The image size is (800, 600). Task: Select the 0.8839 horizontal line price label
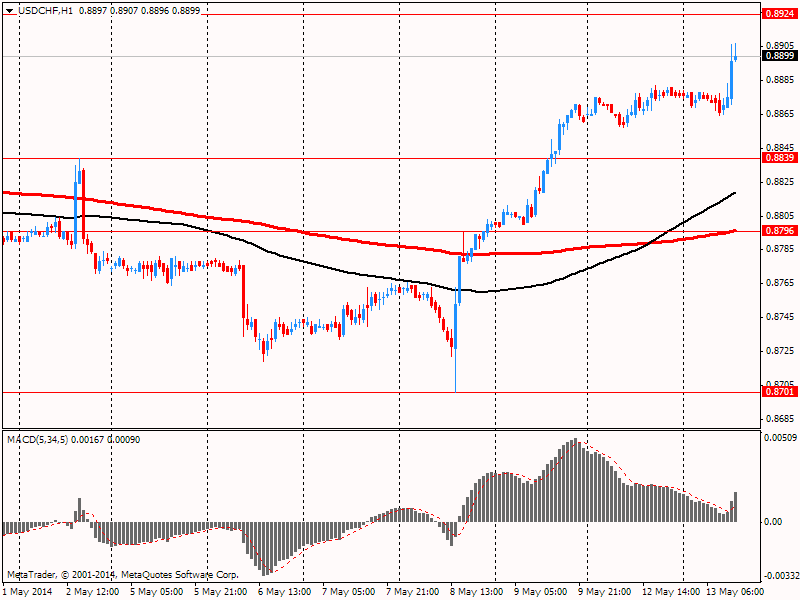[780, 158]
